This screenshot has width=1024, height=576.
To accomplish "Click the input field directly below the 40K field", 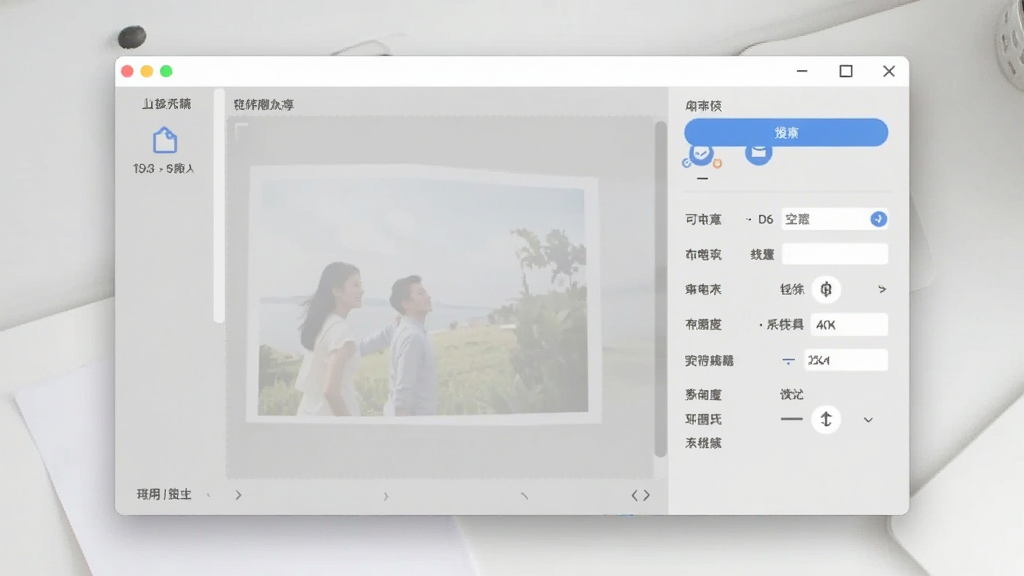I will click(846, 360).
